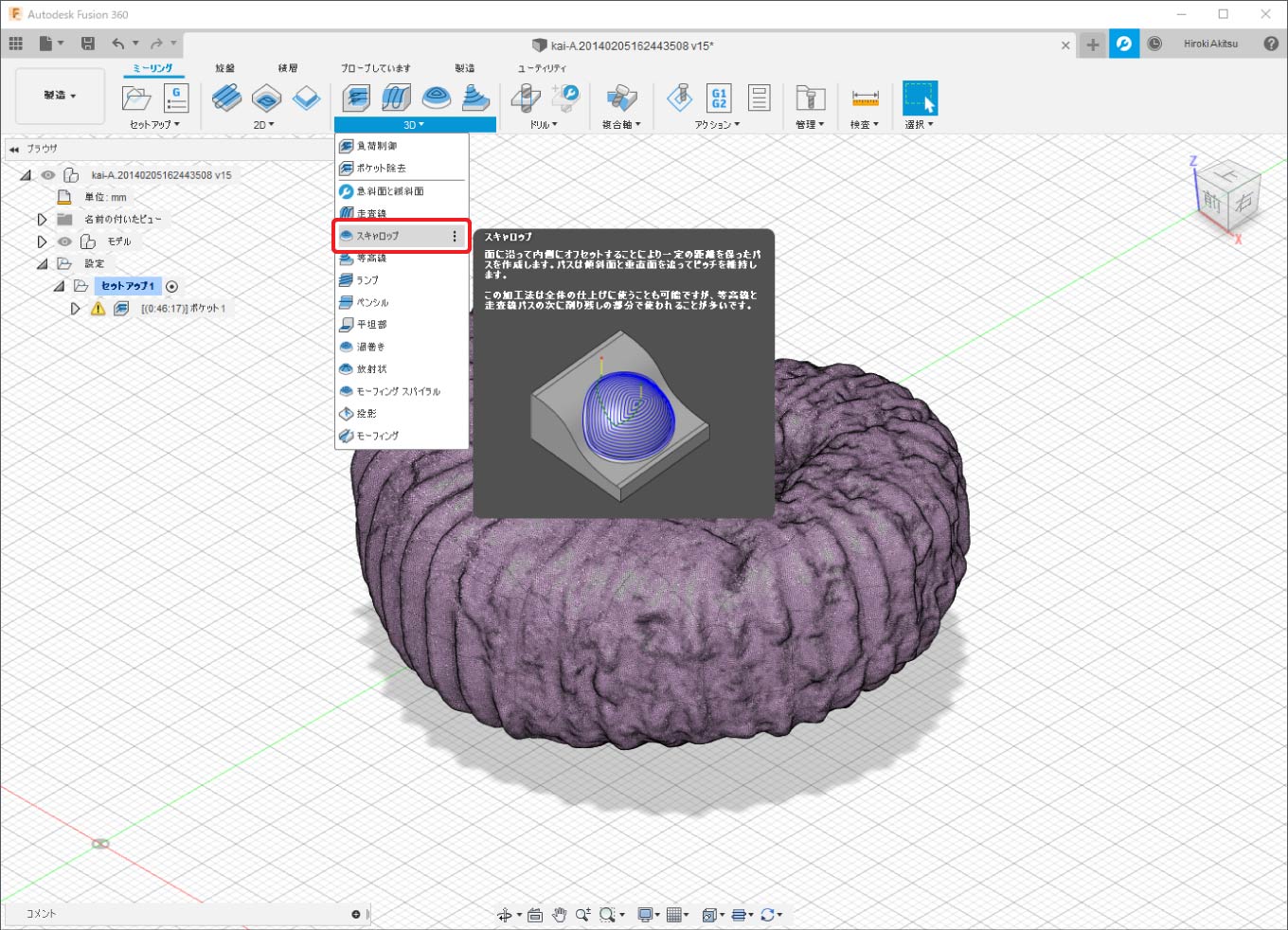The height and width of the screenshot is (930, 1288).
Task: Add a new document tab with plus button
Action: coord(1092,45)
